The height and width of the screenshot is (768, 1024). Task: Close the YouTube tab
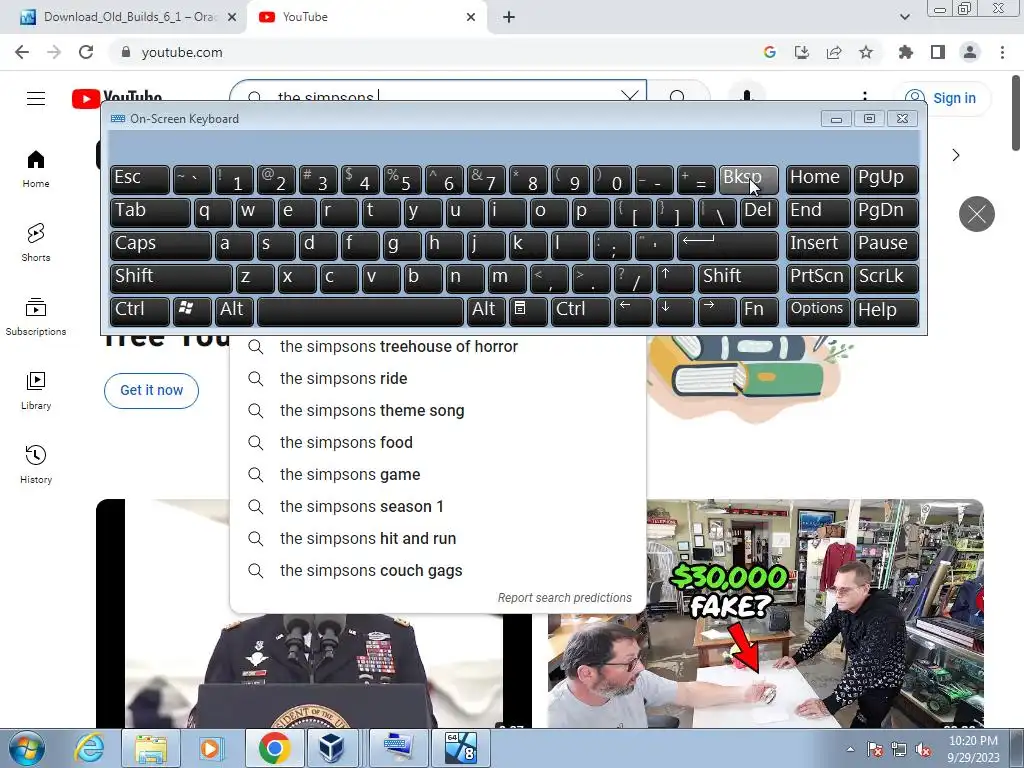471,18
